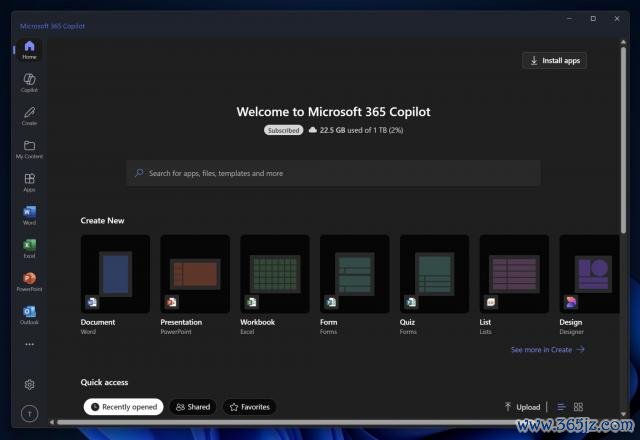The height and width of the screenshot is (440, 640).
Task: Click the scroll left arrow
Action: coord(52,422)
